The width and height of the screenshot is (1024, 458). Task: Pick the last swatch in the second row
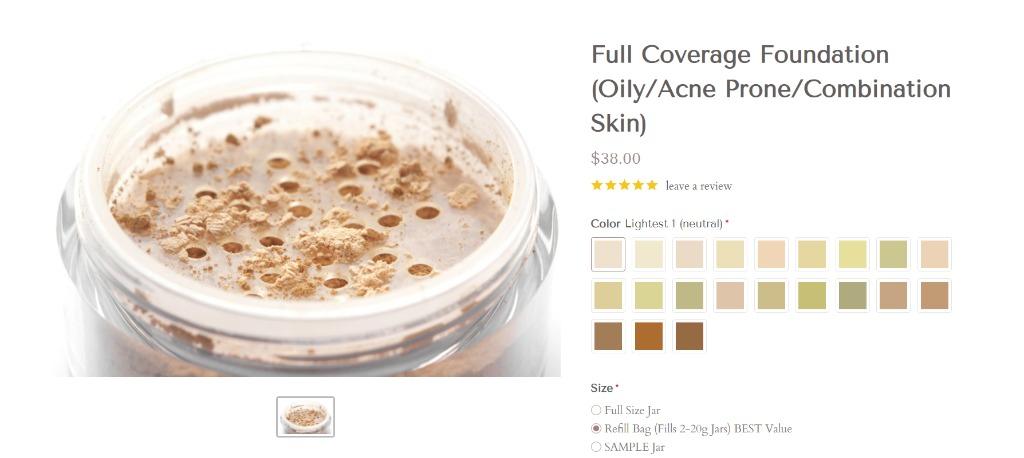point(934,295)
